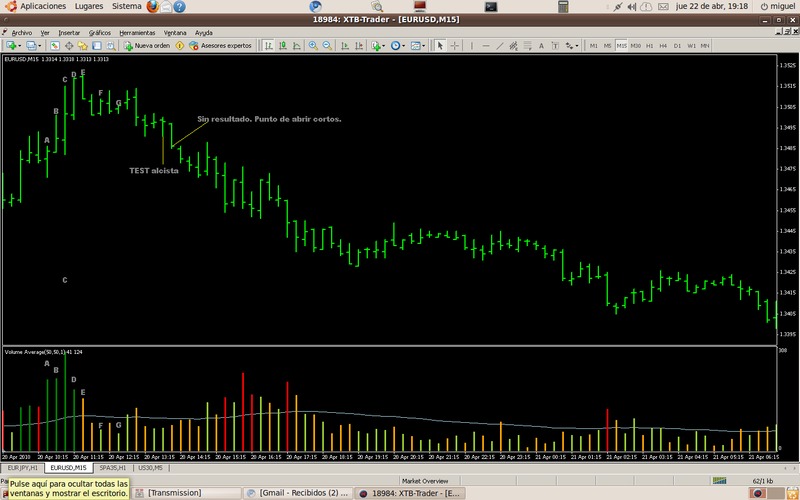Image resolution: width=800 pixels, height=500 pixels.
Task: Switch timeframe to H1
Action: point(649,46)
